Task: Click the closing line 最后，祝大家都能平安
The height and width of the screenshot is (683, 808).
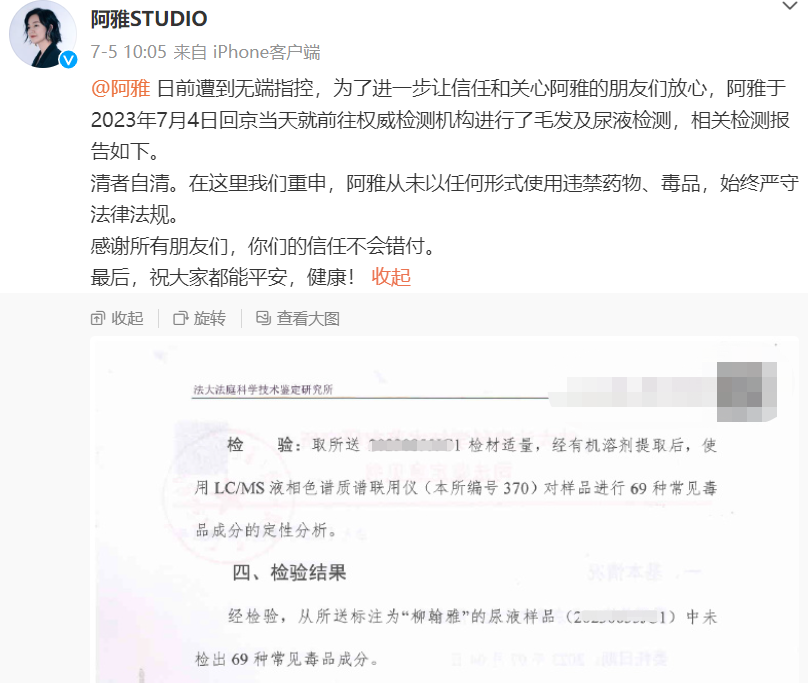Action: [223, 277]
